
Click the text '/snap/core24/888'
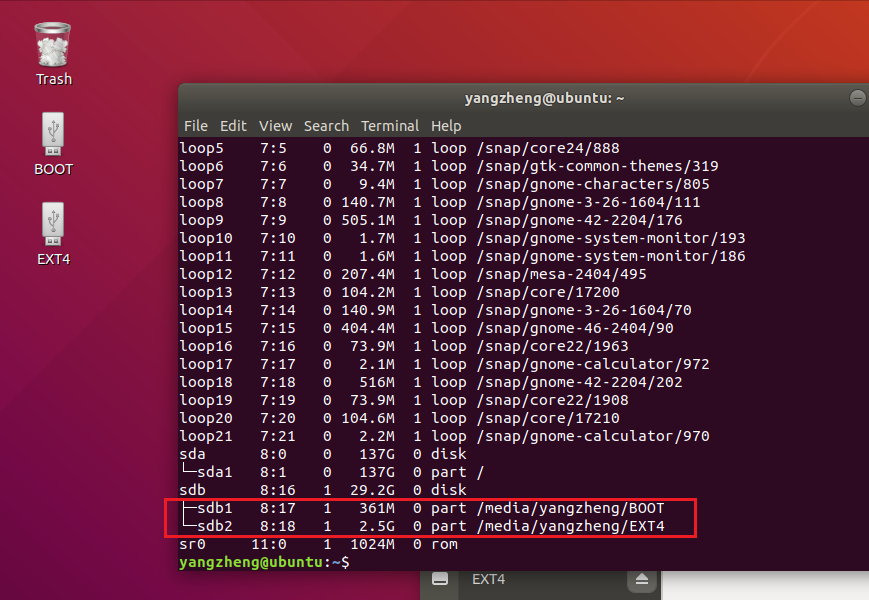click(x=548, y=148)
